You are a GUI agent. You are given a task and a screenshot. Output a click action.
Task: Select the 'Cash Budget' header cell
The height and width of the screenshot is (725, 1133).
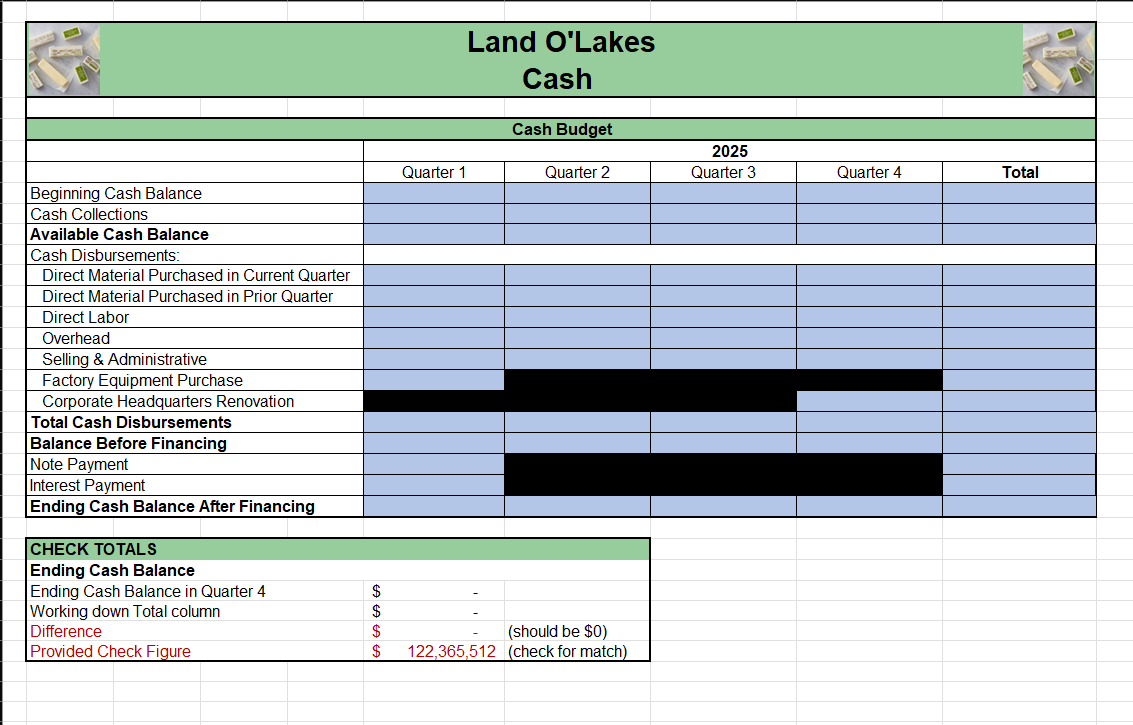561,129
